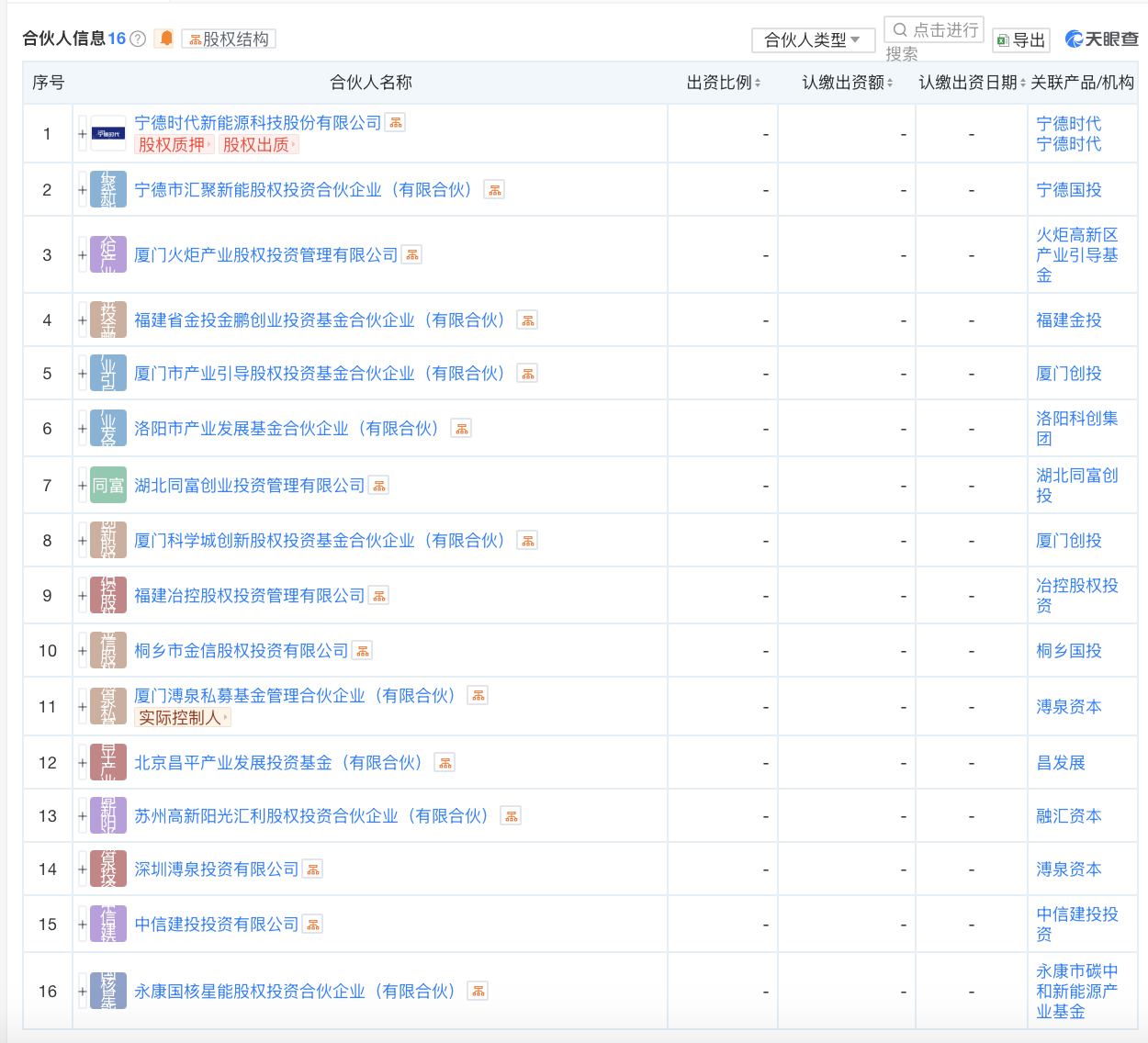Open structure icon next to 宁德市汇聚新能
The width and height of the screenshot is (1148, 1043).
(494, 190)
